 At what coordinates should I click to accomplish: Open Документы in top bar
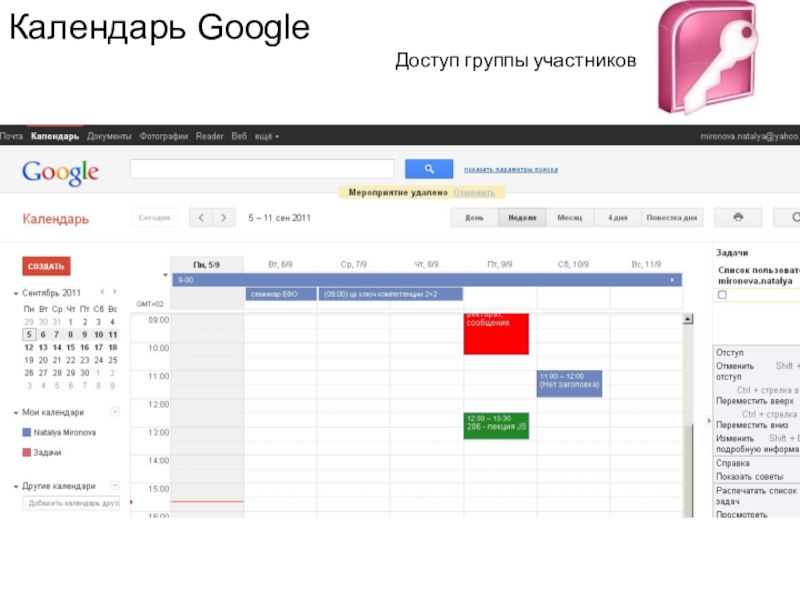109,136
